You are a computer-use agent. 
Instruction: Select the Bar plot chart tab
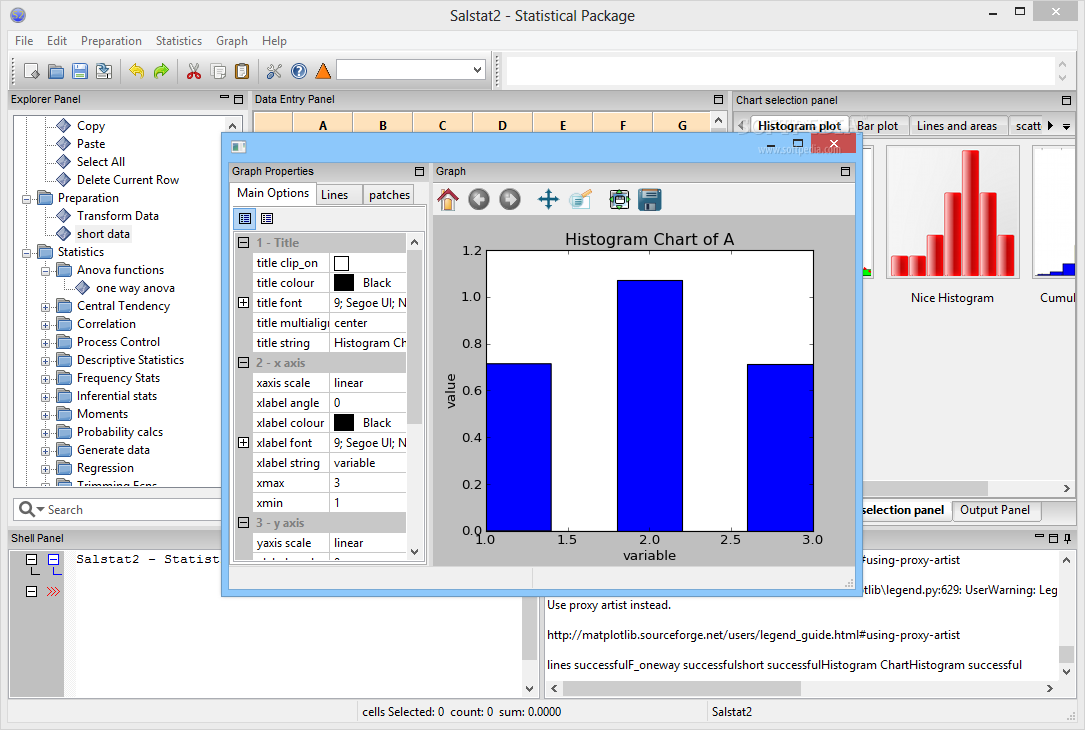point(877,126)
